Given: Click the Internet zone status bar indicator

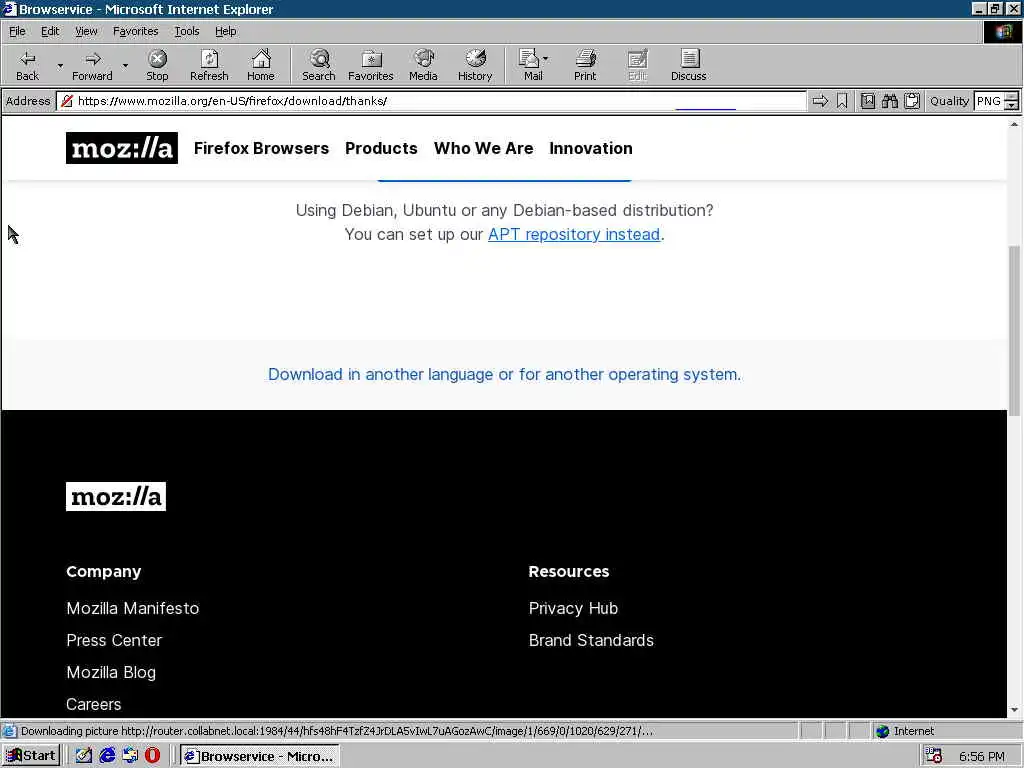Looking at the screenshot, I should (905, 731).
